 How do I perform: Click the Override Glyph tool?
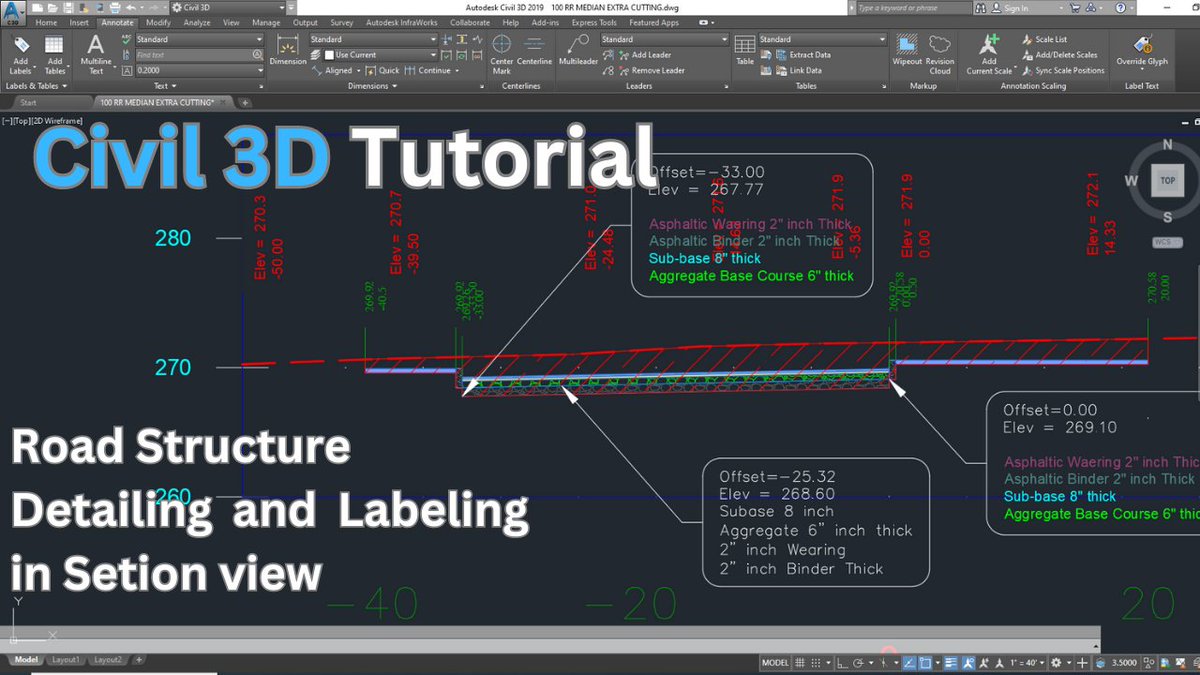coord(1142,50)
